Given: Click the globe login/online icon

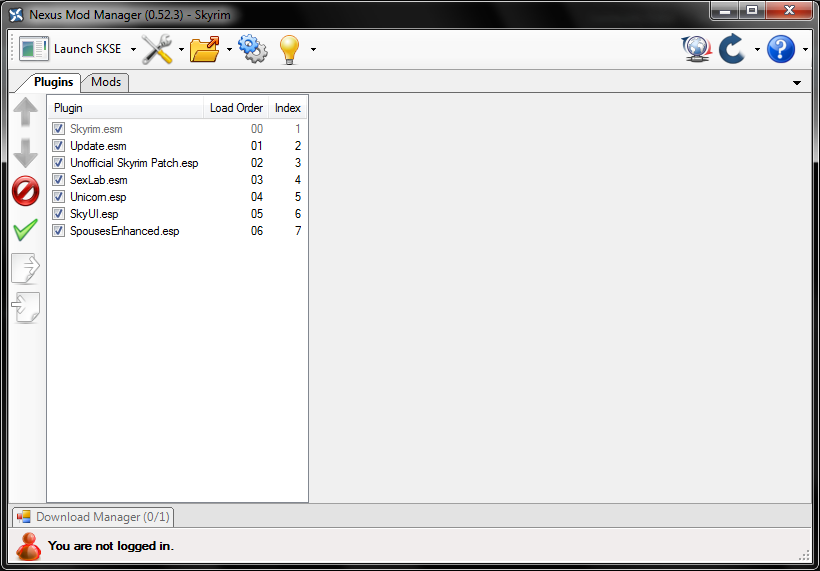Looking at the screenshot, I should click(696, 49).
